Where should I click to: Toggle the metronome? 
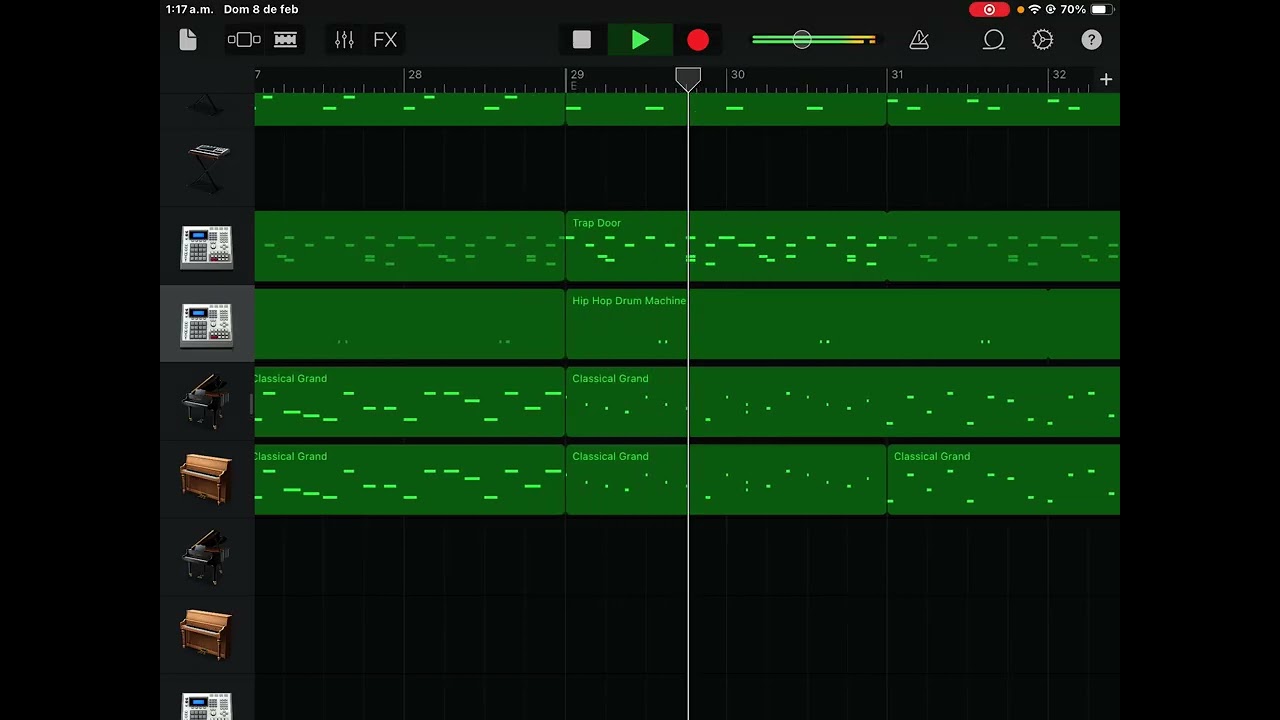(x=919, y=40)
